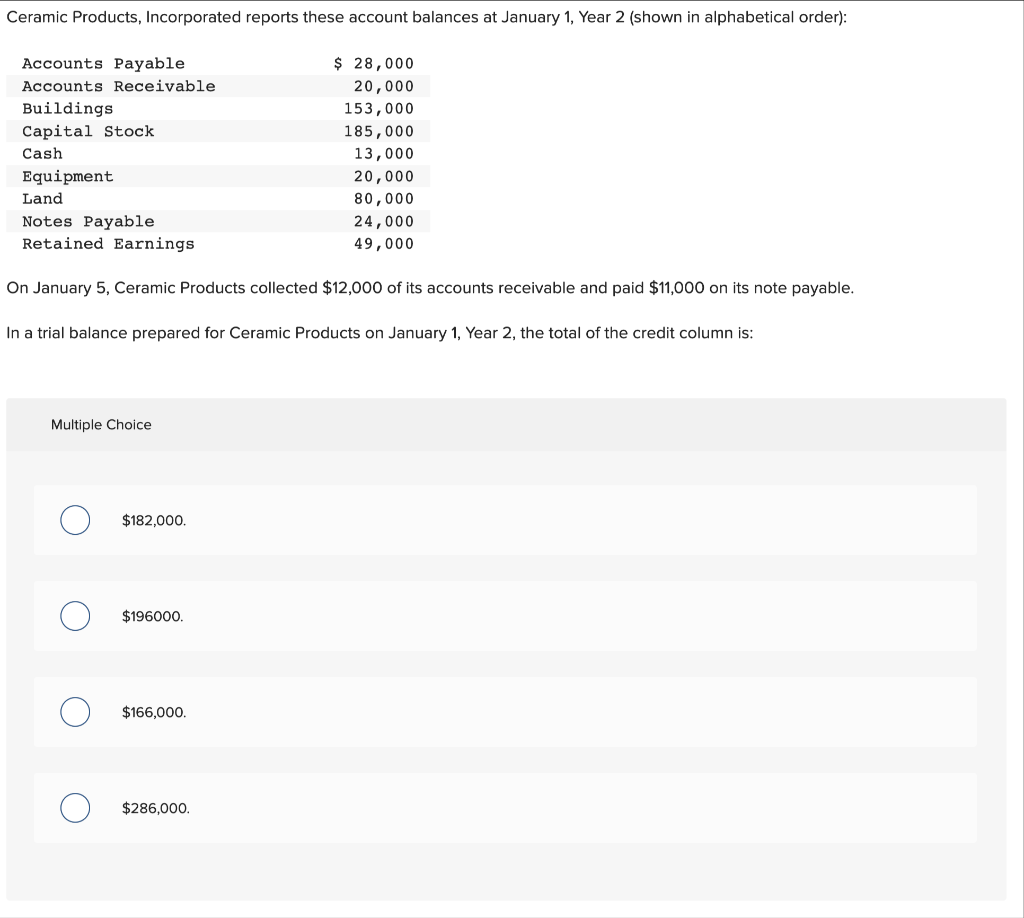The width and height of the screenshot is (1024, 918).
Task: Select the $286,000 answer radio button
Action: click(x=74, y=808)
